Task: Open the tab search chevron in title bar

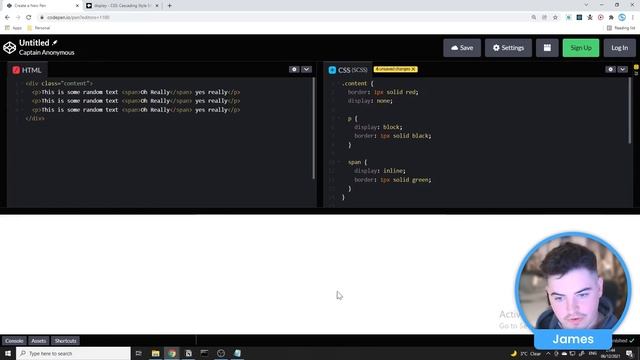Action: (x=586, y=5)
